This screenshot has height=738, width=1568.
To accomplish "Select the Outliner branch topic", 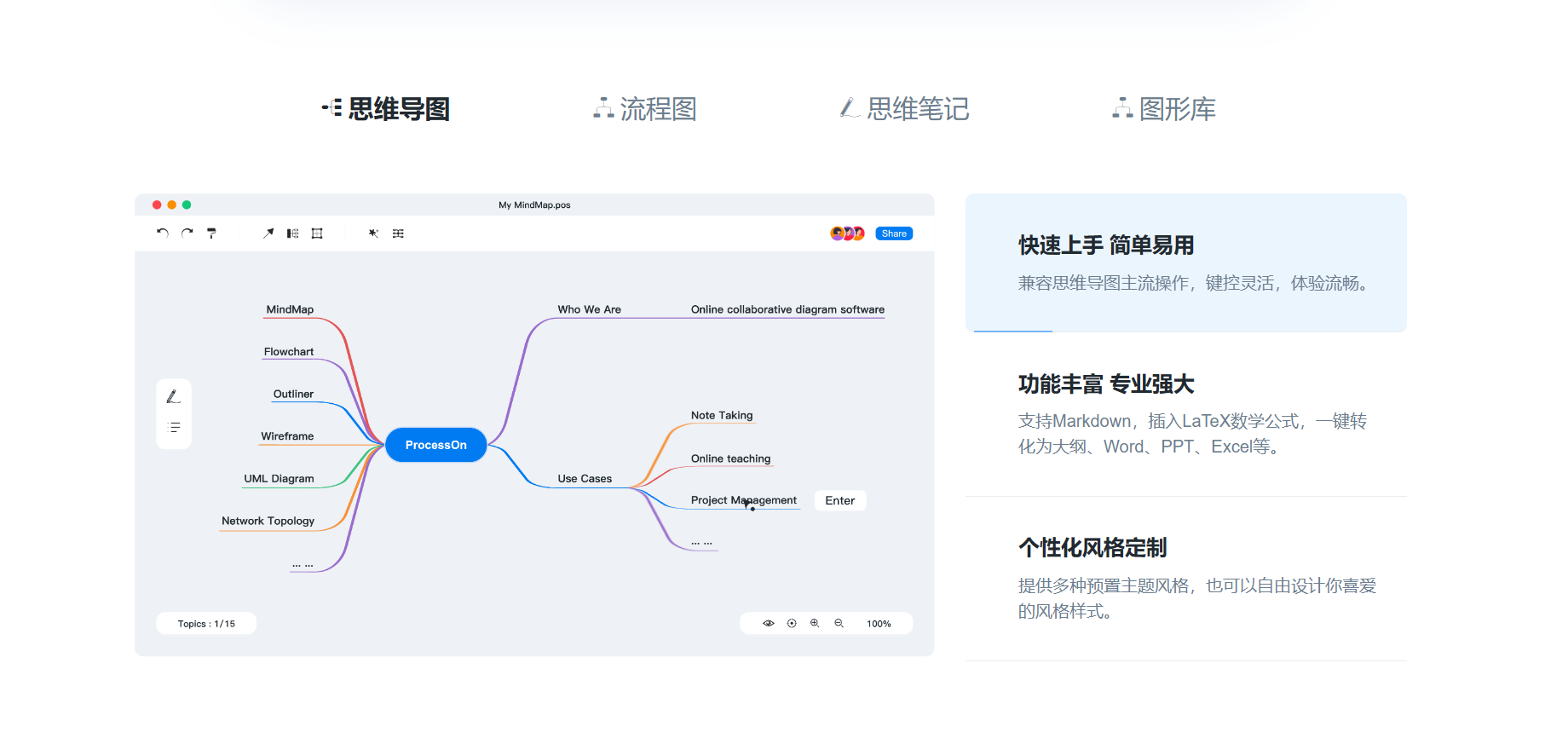I will click(x=293, y=394).
